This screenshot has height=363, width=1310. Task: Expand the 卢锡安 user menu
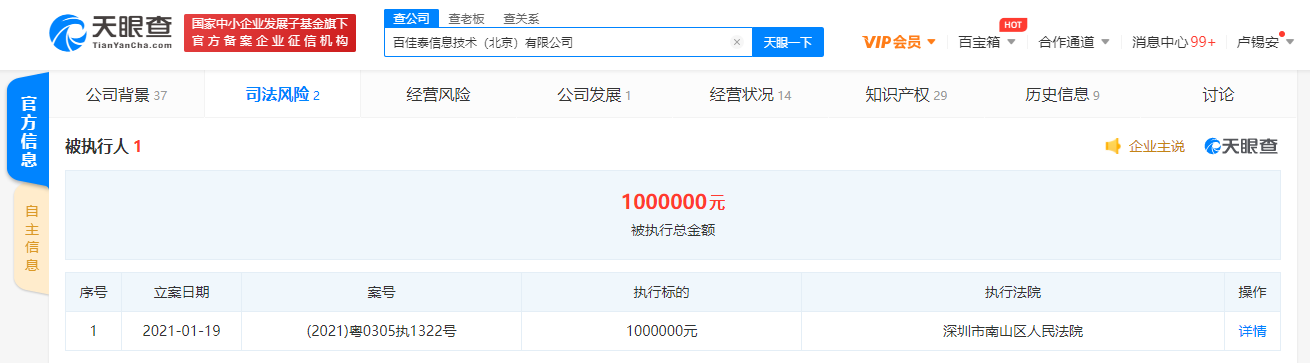(1265, 42)
